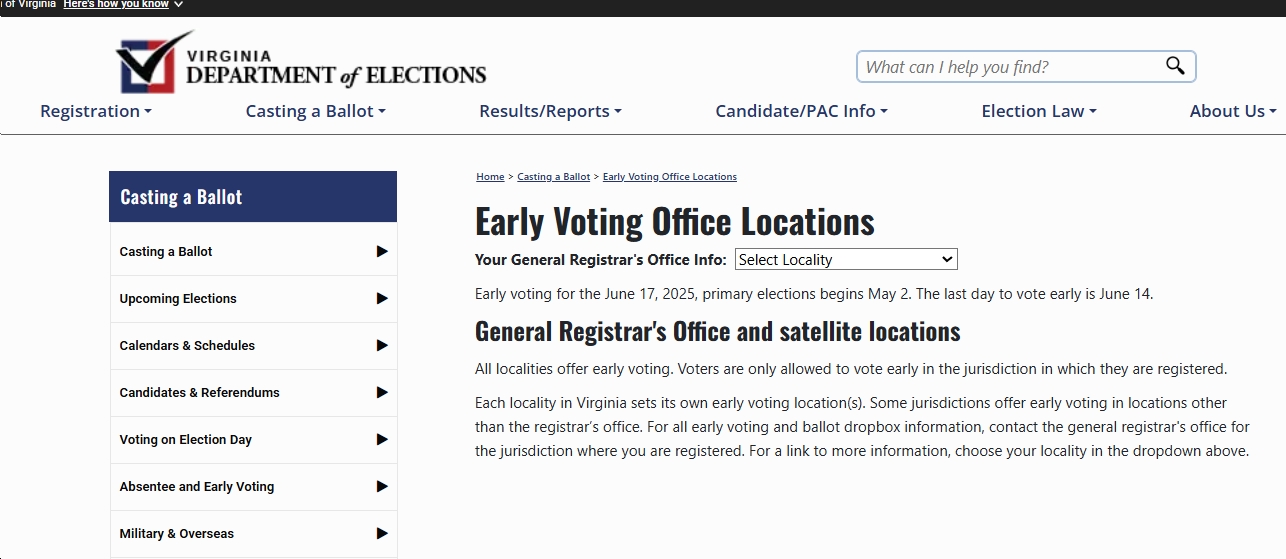The image size is (1286, 559).
Task: Open the Results/Reports menu
Action: point(551,111)
